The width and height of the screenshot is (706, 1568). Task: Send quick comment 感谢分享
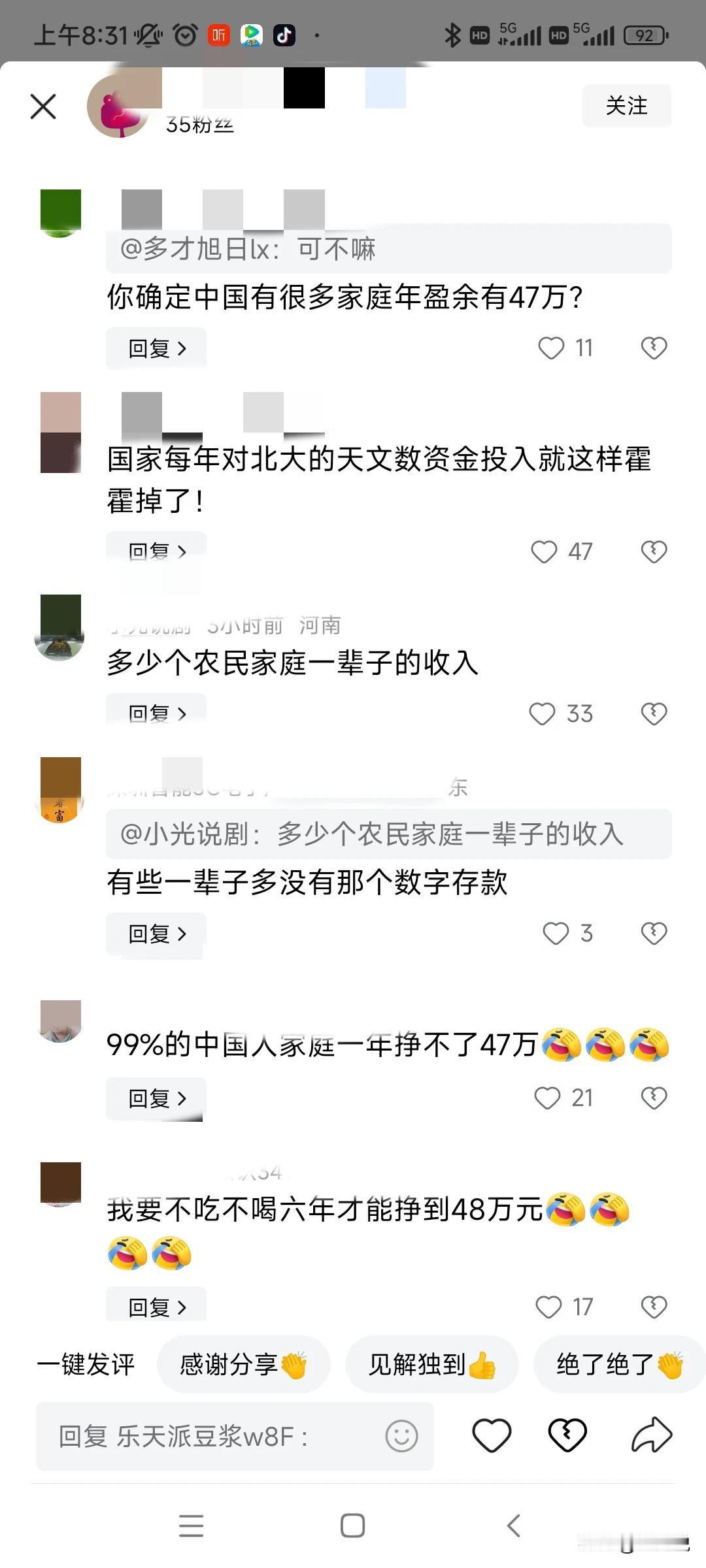point(243,1364)
